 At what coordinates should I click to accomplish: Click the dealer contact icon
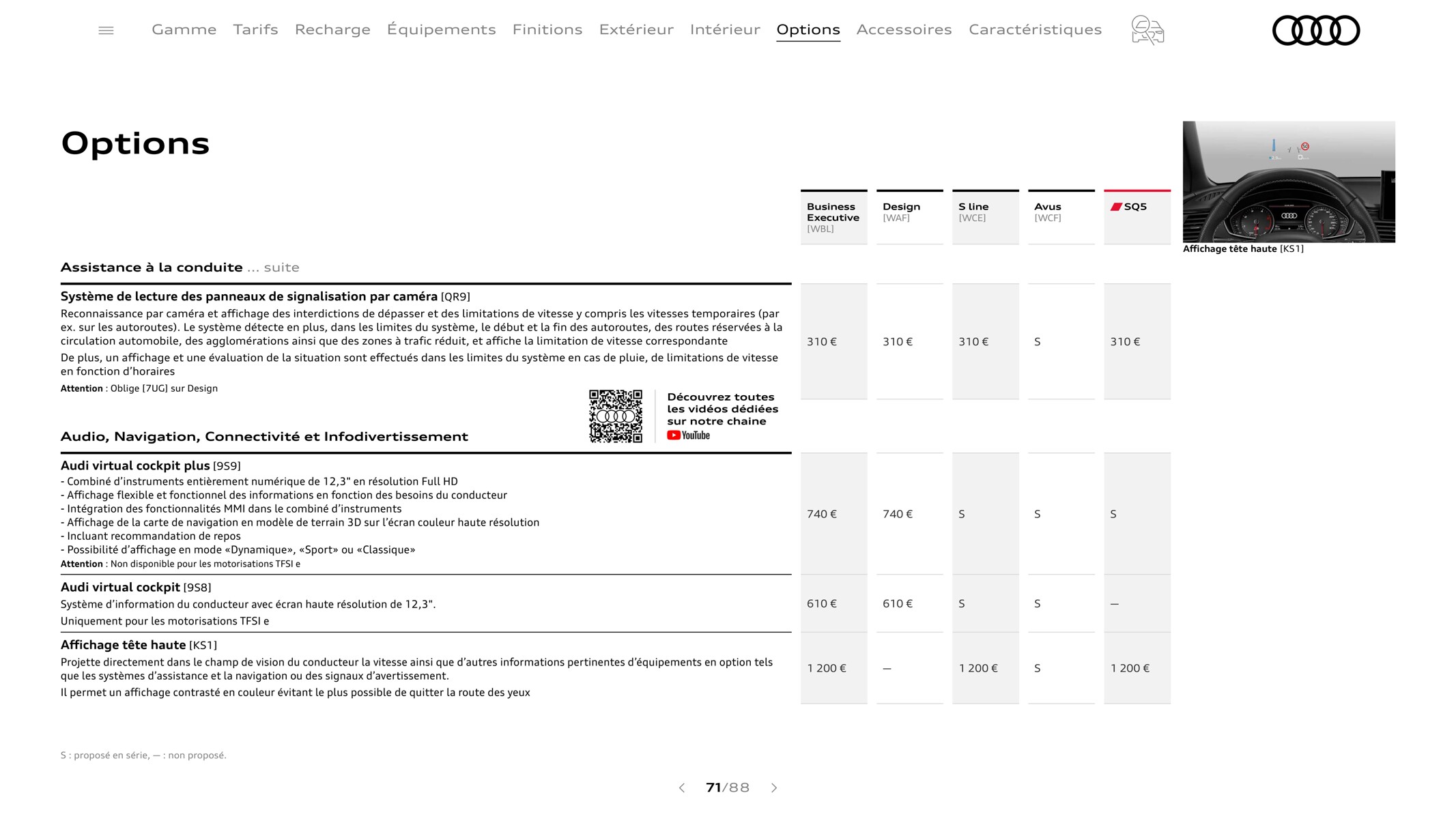click(x=1147, y=30)
